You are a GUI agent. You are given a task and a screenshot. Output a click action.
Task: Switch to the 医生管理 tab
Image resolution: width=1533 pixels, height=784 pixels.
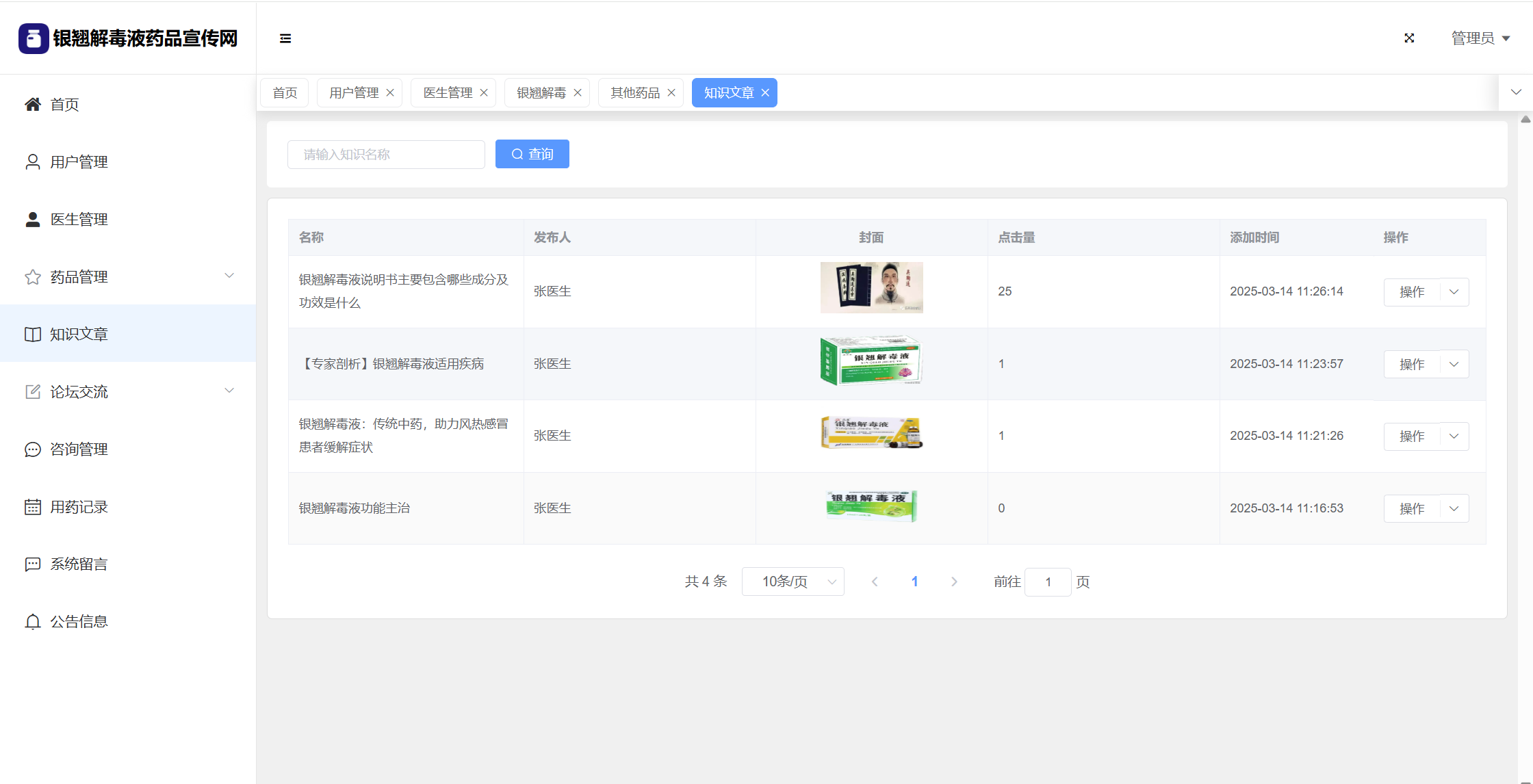(448, 93)
